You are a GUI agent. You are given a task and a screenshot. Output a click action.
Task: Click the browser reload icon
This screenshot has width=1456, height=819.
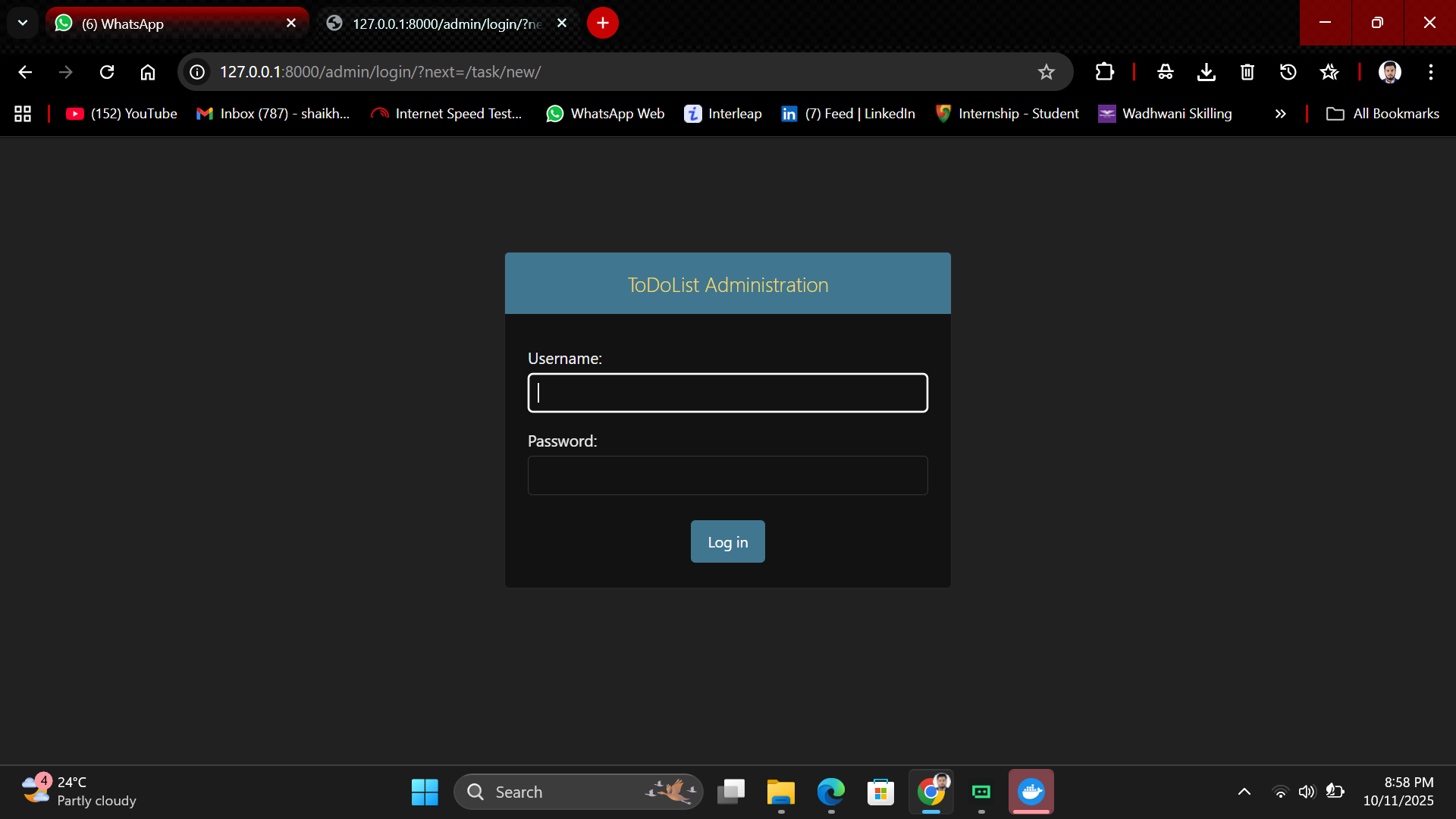[x=107, y=72]
